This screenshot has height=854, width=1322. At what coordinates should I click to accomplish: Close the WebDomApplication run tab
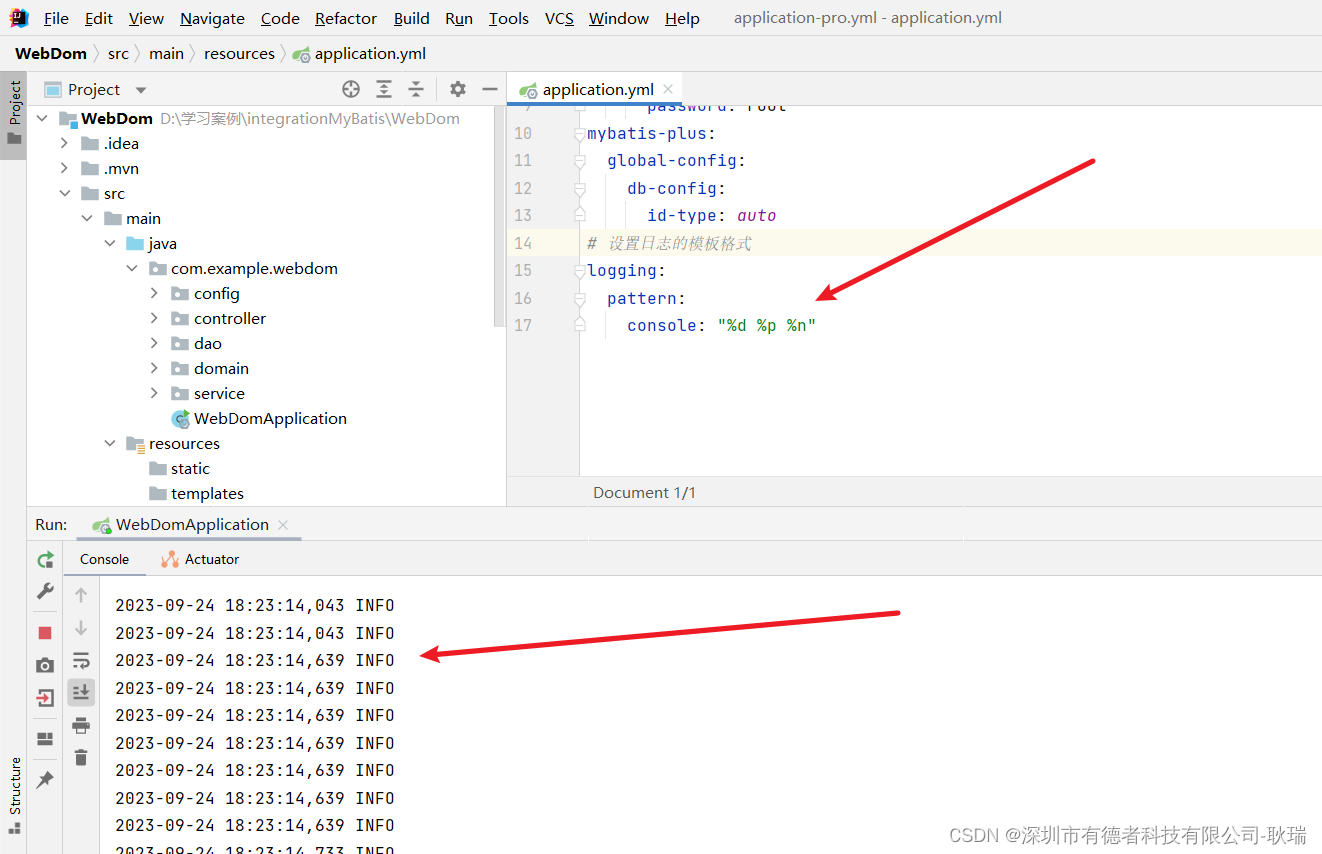pyautogui.click(x=283, y=524)
